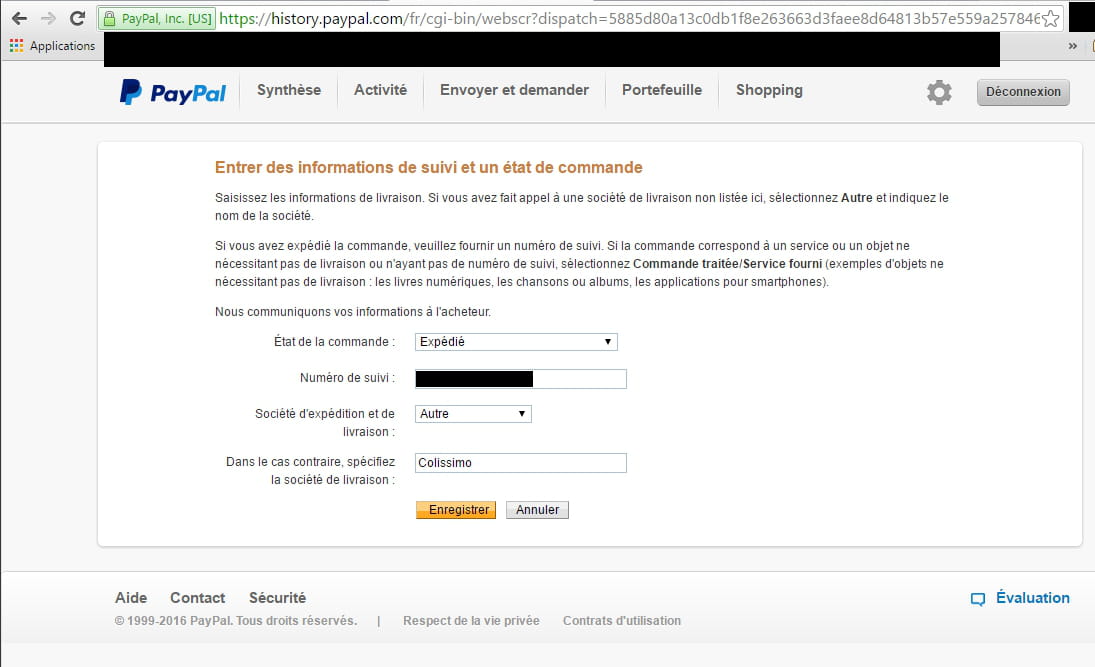
Task: Open settings with the gear icon
Action: (x=939, y=92)
